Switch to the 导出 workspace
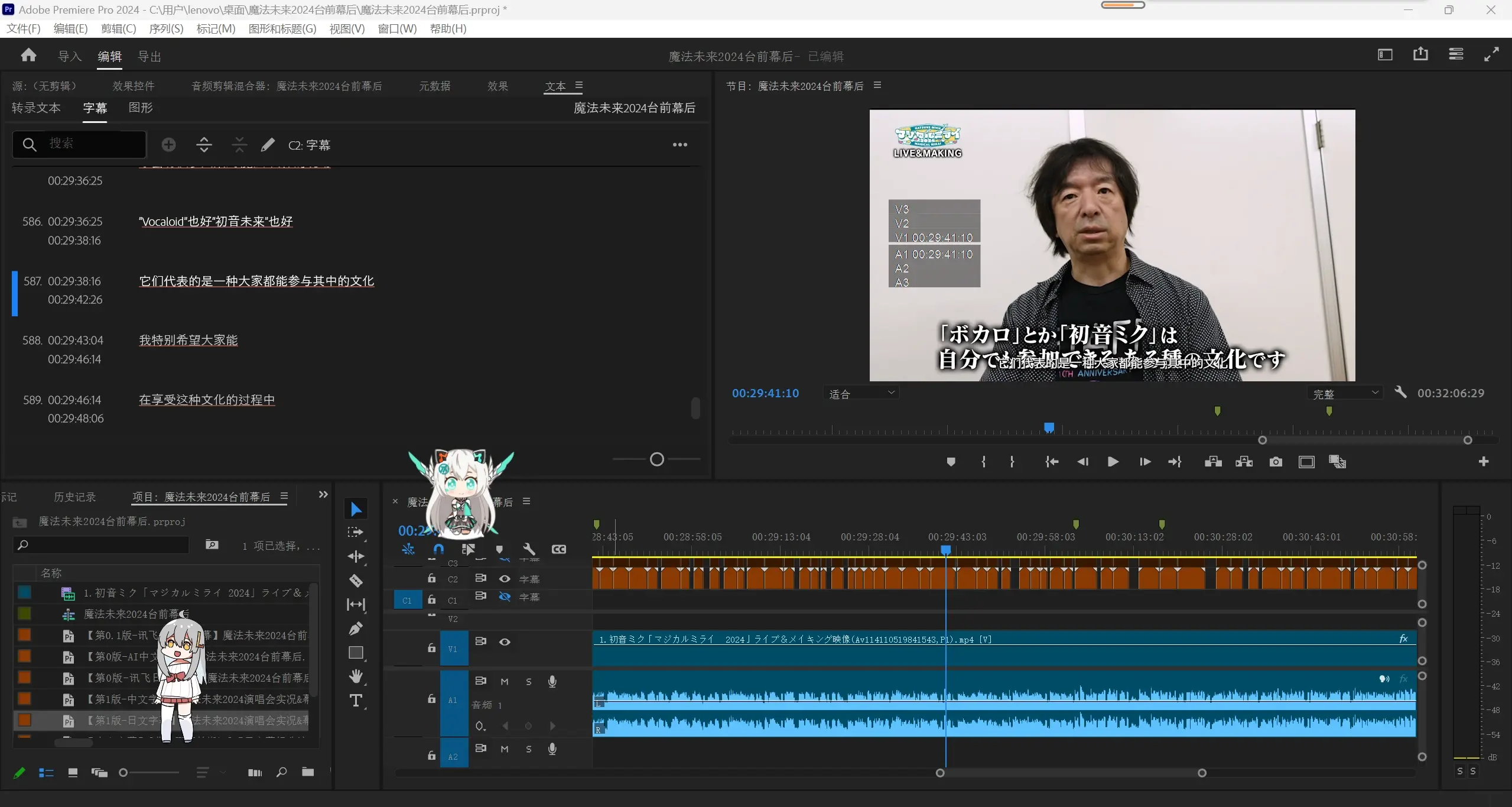The image size is (1512, 807). pos(149,56)
